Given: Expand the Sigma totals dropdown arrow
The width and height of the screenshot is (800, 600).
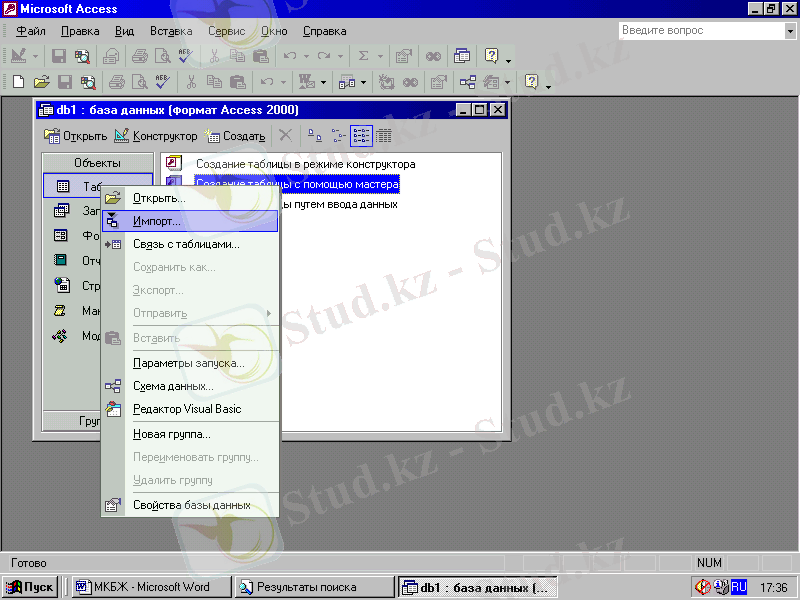Looking at the screenshot, I should (380, 57).
